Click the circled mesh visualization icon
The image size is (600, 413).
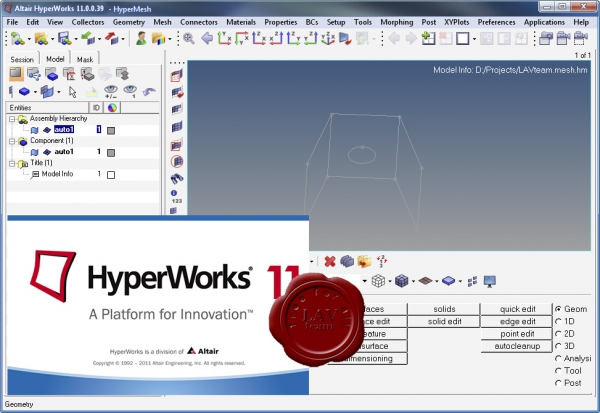tap(177, 162)
